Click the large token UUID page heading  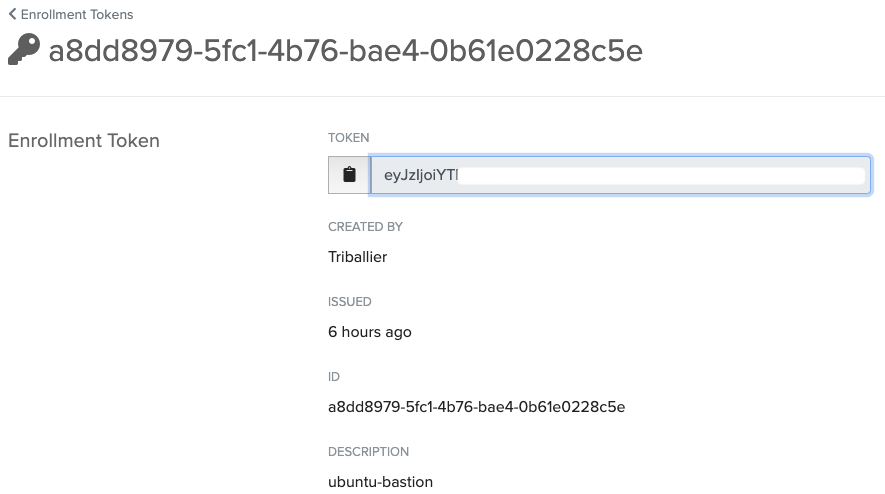[x=345, y=51]
